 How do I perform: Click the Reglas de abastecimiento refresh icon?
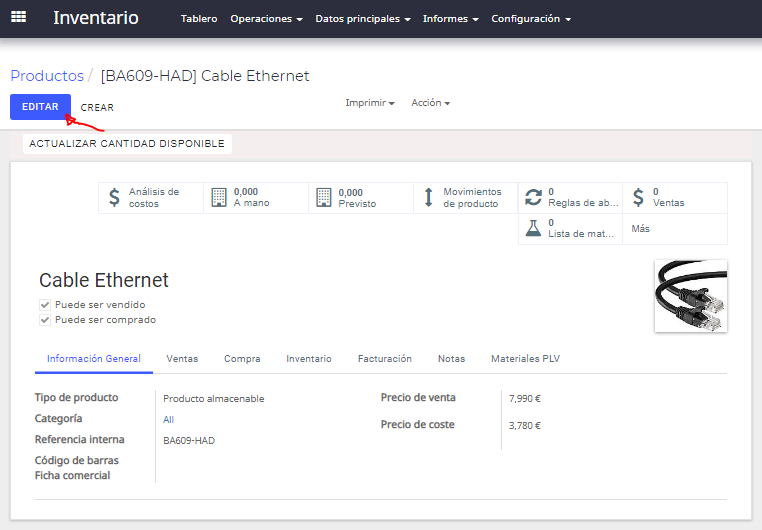pyautogui.click(x=533, y=197)
